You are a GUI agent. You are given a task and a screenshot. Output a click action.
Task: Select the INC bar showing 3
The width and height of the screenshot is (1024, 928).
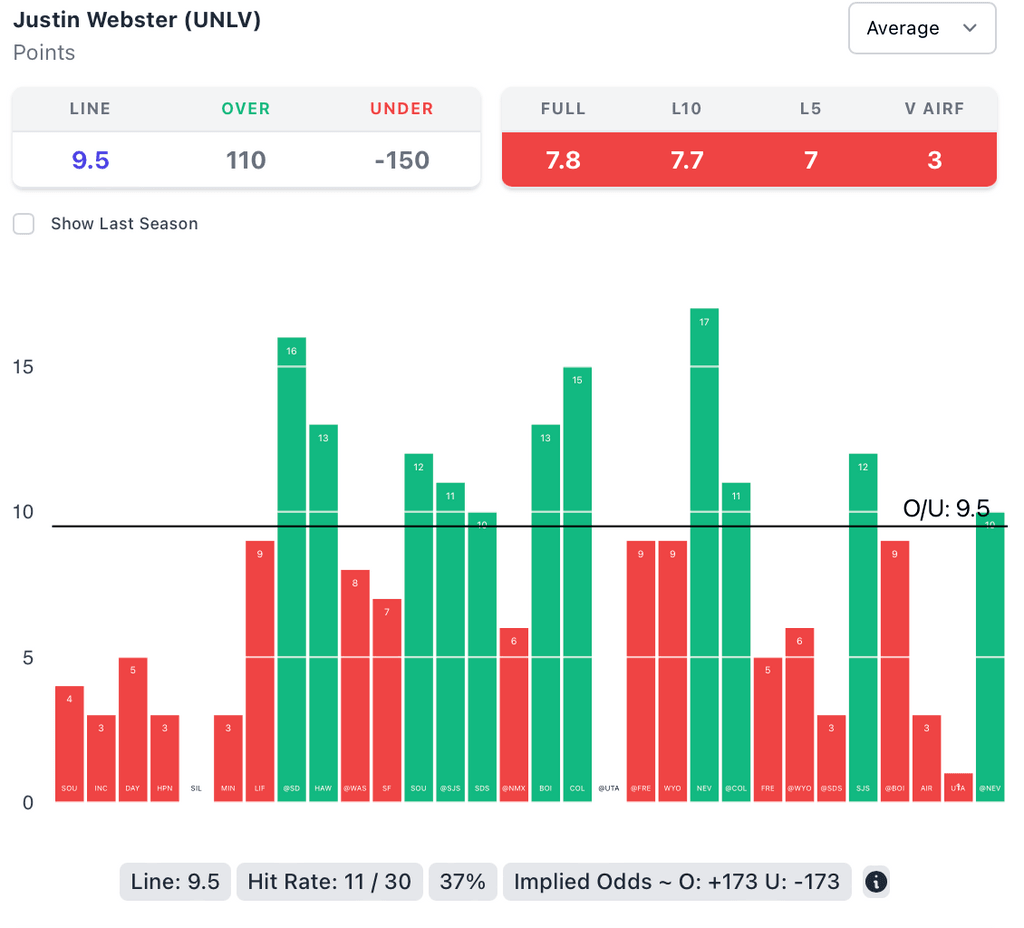[x=101, y=758]
